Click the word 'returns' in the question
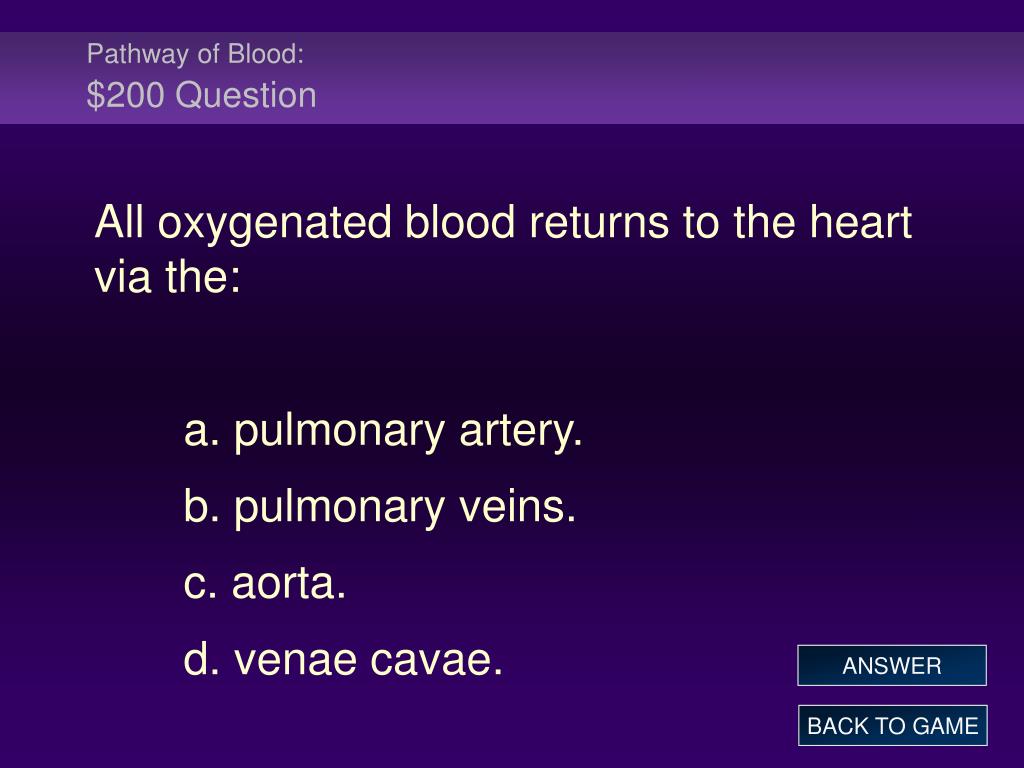 (599, 223)
